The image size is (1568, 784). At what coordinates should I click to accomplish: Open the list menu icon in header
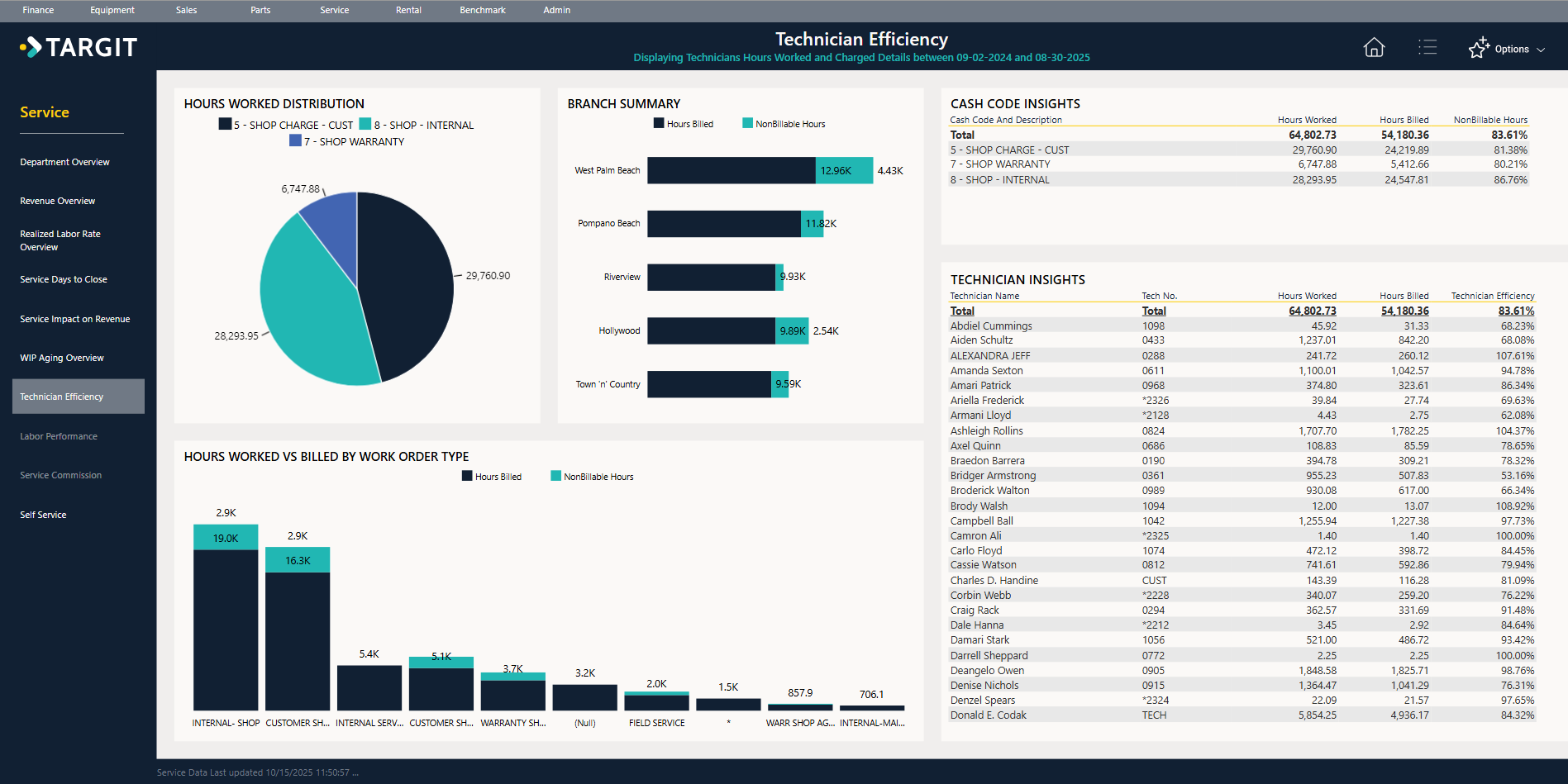pos(1427,48)
